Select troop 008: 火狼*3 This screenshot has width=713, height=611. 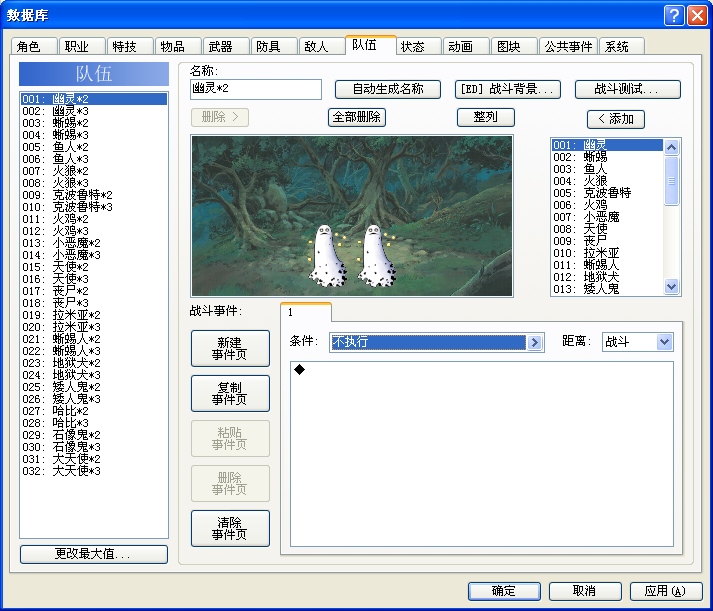pos(94,183)
